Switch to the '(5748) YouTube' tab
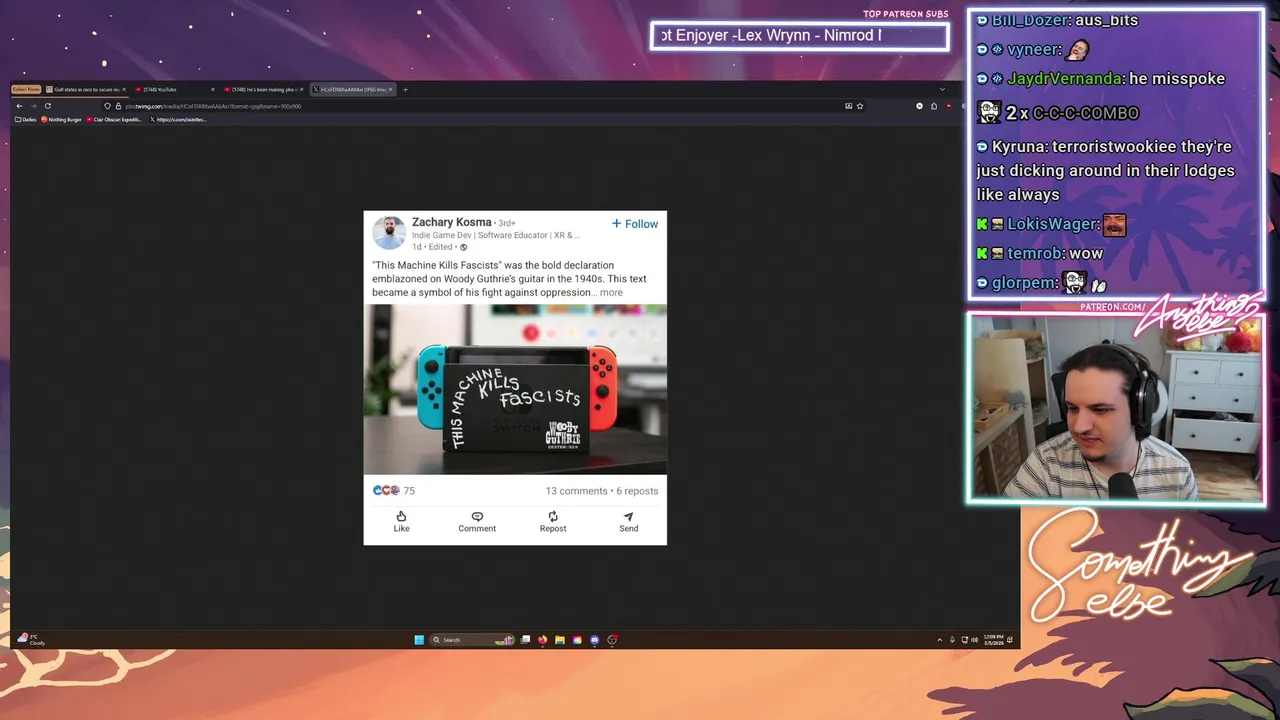1280x720 pixels. (174, 89)
